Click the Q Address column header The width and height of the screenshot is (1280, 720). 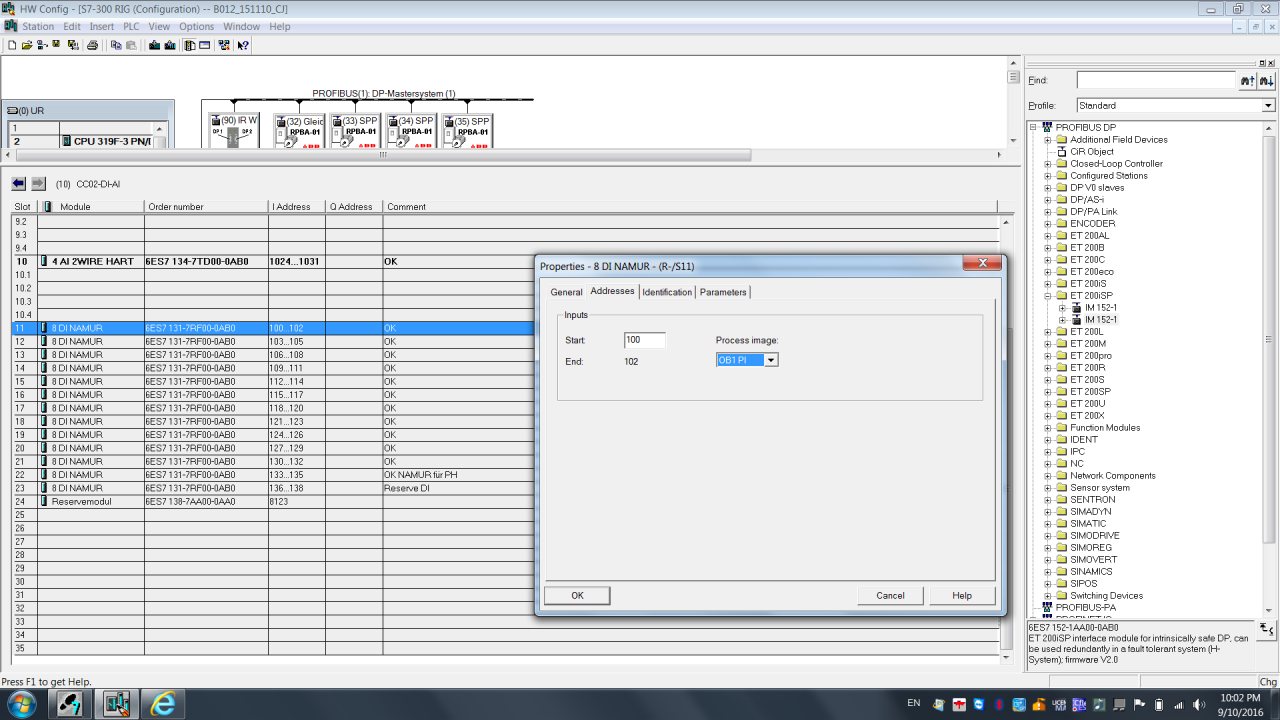[354, 207]
